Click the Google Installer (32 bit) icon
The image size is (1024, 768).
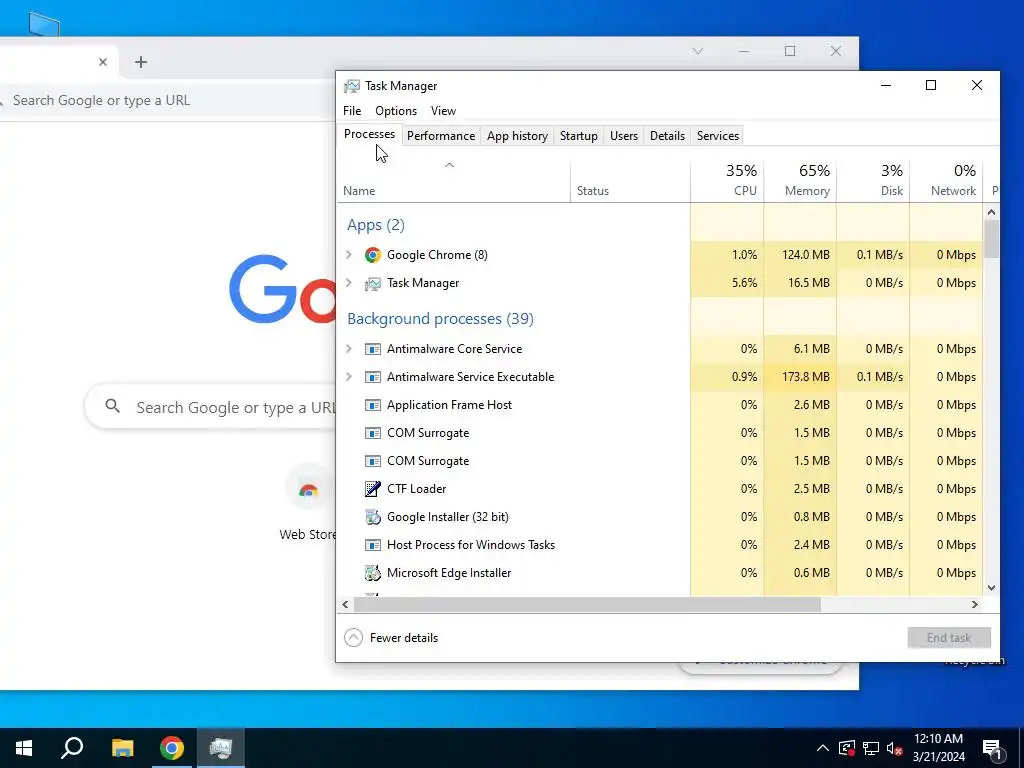pos(372,517)
